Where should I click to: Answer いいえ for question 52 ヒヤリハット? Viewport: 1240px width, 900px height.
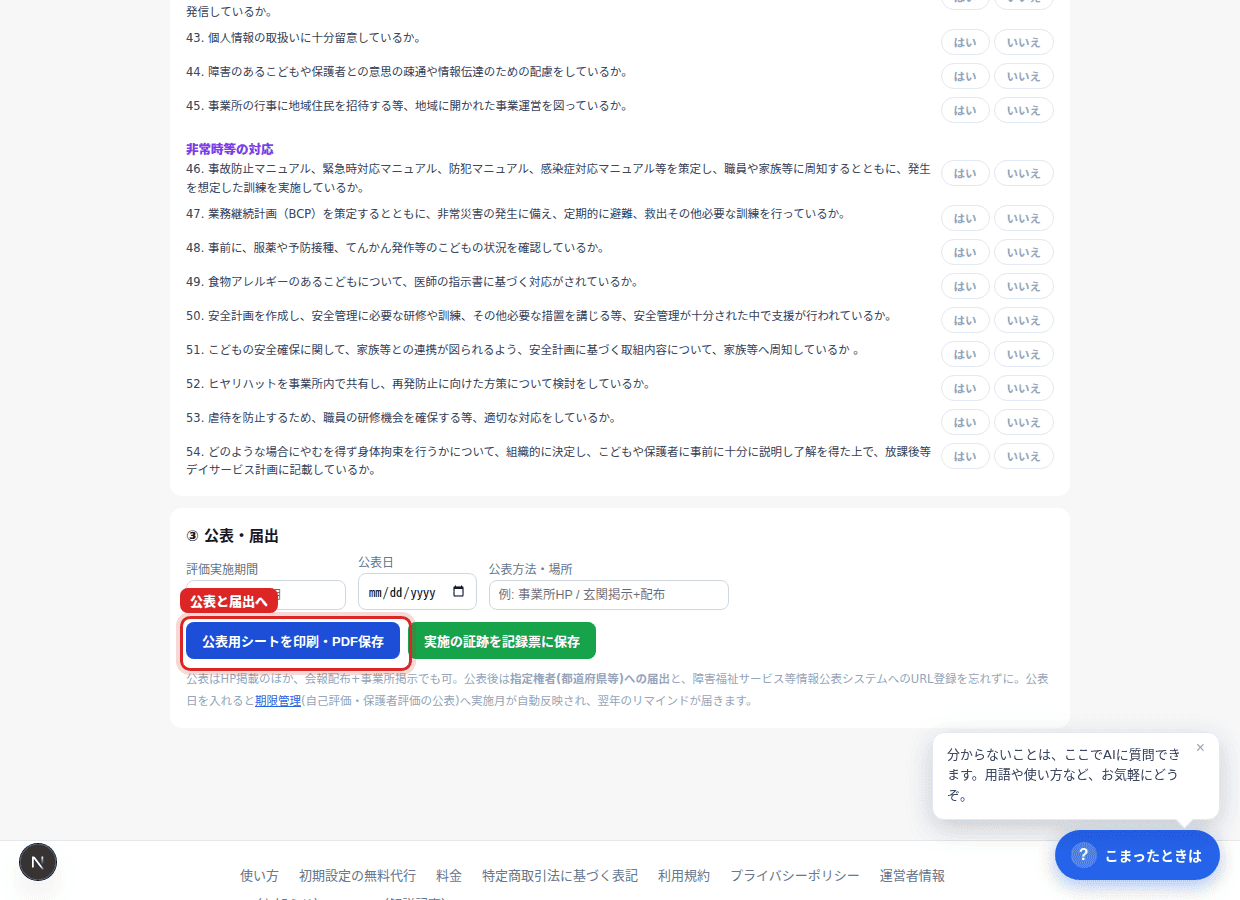[x=1023, y=388]
